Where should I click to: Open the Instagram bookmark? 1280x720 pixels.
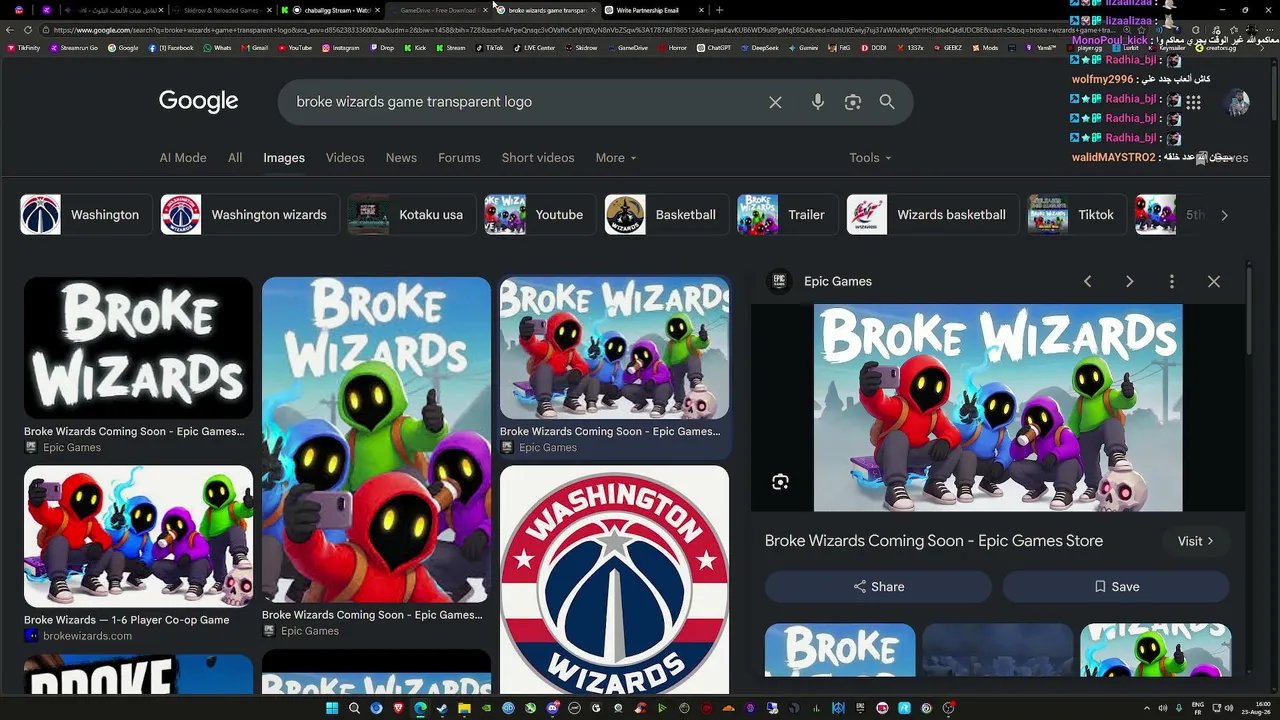341,48
